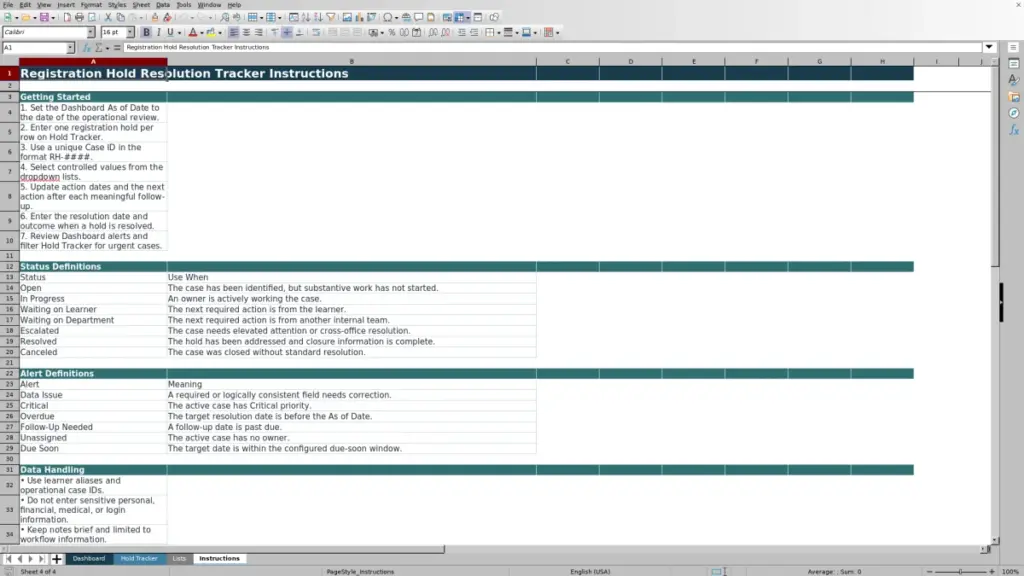
Task: Click the Format as Percent icon
Action: click(392, 33)
